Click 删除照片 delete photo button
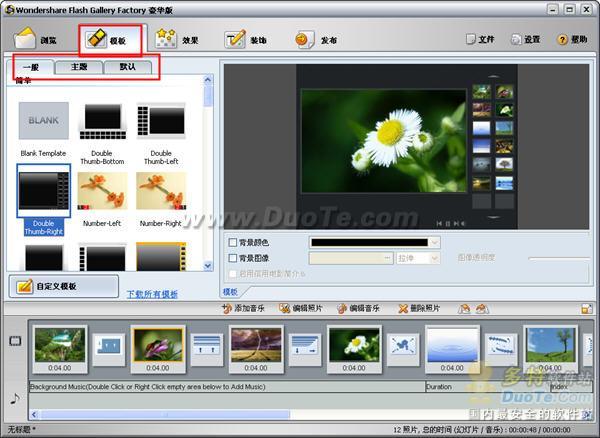The height and width of the screenshot is (438, 600). [419, 308]
